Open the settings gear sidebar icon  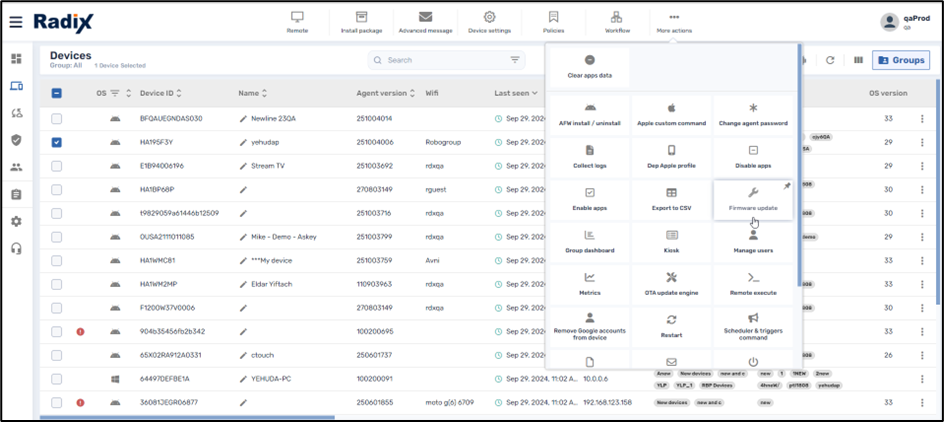click(16, 222)
